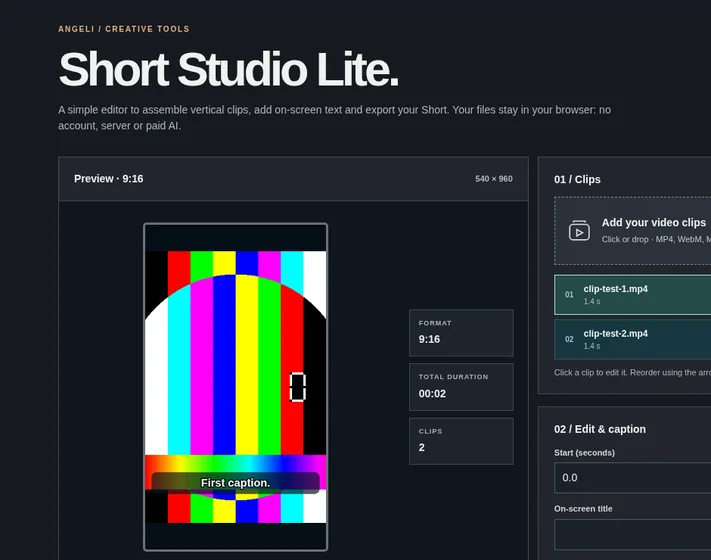
Task: Click the video clip upload icon
Action: click(x=579, y=231)
